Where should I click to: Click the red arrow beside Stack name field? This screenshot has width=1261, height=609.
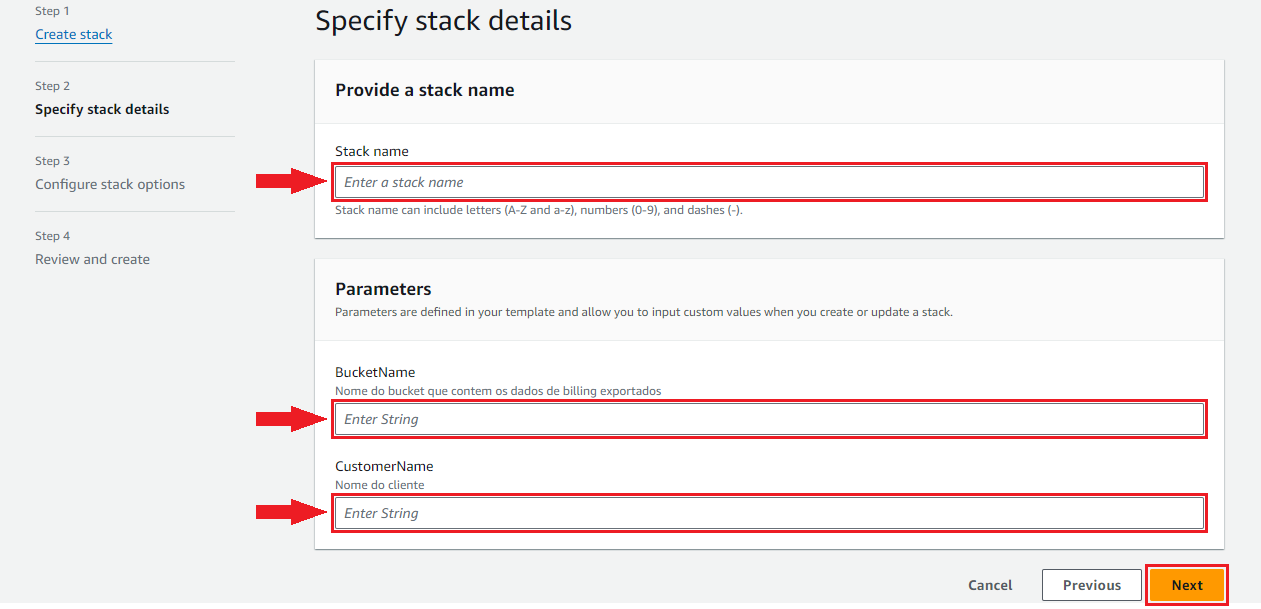point(293,181)
